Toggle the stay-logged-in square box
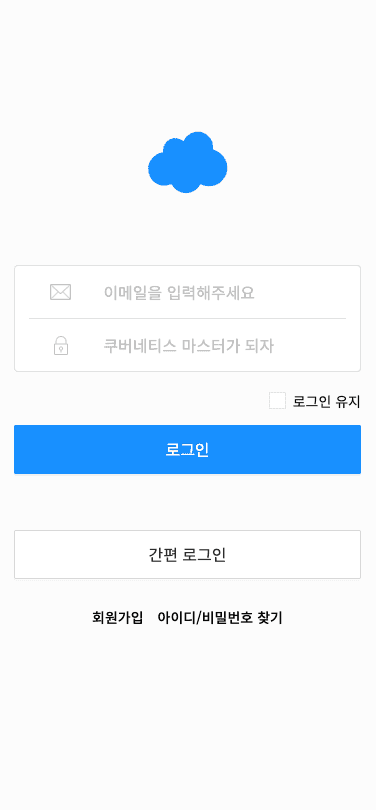This screenshot has width=376, height=810. [x=277, y=401]
